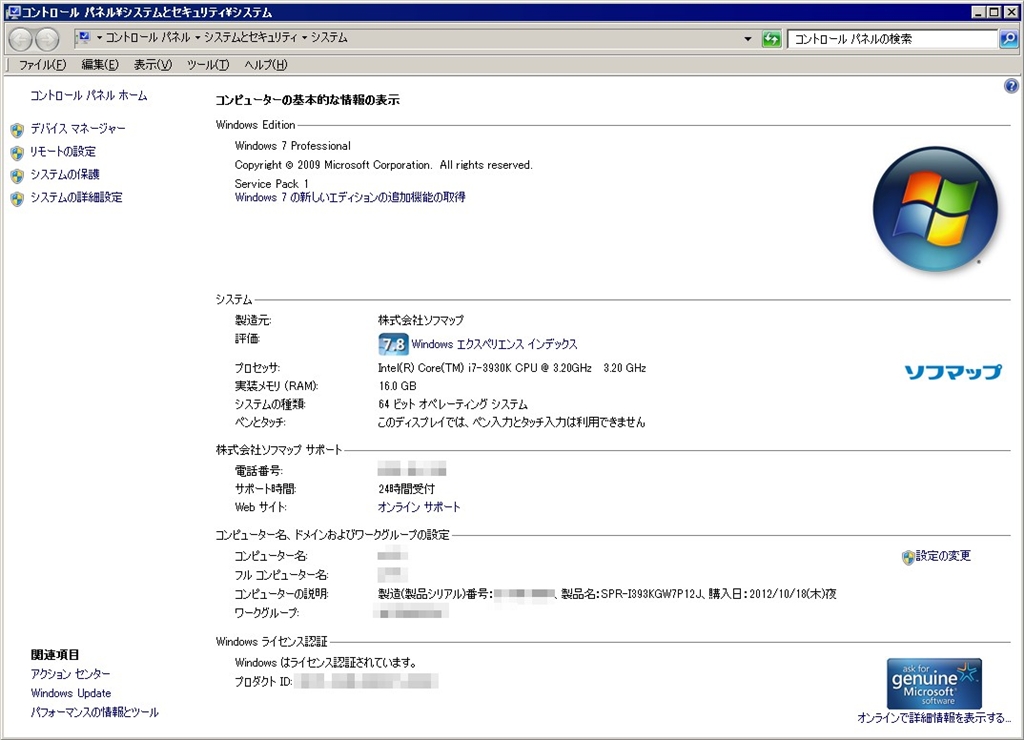The height and width of the screenshot is (740, 1024).
Task: Click the shield icon next to デバイス マネージャー
Action: (x=16, y=130)
